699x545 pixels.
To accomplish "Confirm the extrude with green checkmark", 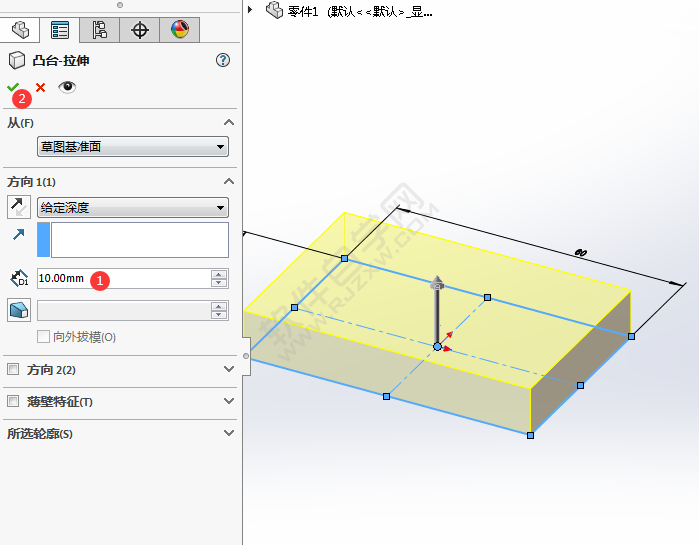I will [x=13, y=87].
